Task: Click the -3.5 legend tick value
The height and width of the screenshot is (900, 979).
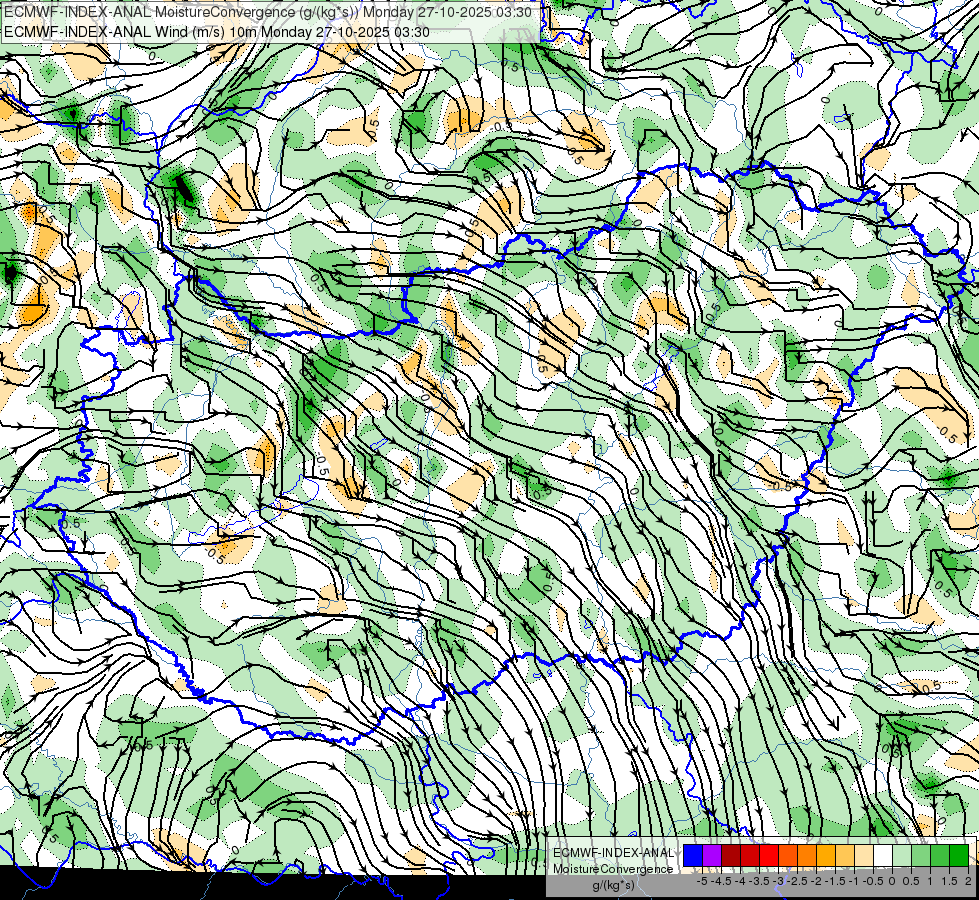Action: tap(759, 881)
